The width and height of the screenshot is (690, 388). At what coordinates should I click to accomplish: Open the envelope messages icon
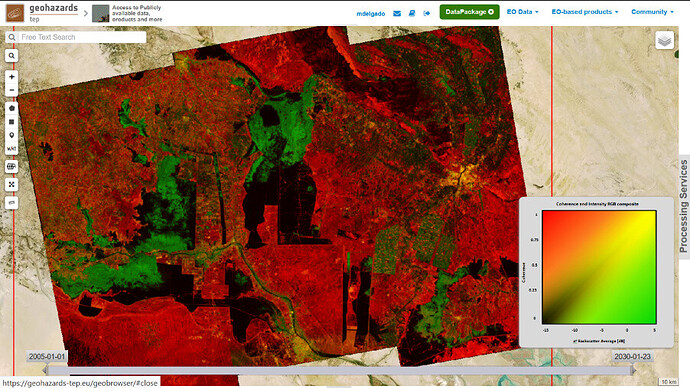pos(397,13)
